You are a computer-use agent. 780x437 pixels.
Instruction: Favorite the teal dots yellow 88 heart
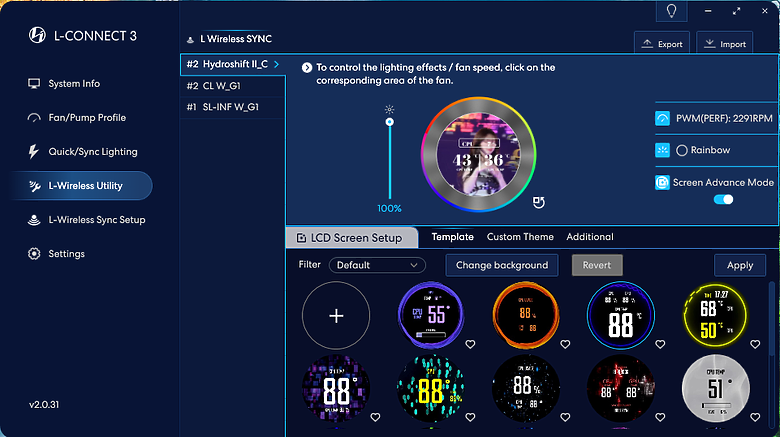470,417
